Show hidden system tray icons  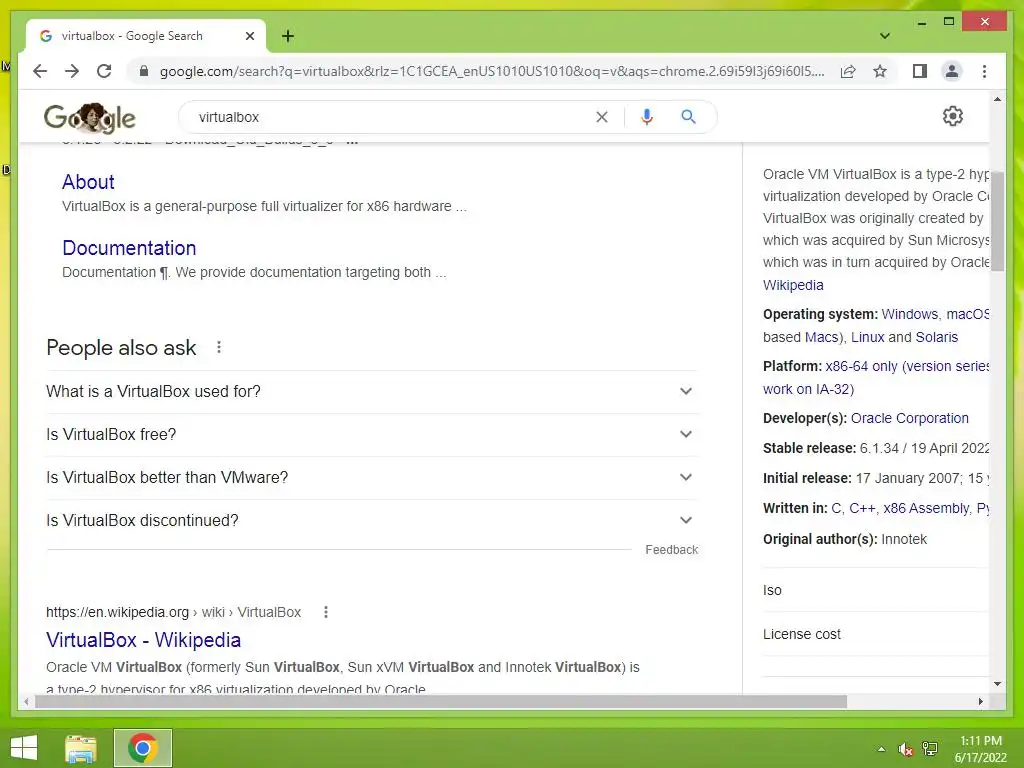click(x=881, y=749)
